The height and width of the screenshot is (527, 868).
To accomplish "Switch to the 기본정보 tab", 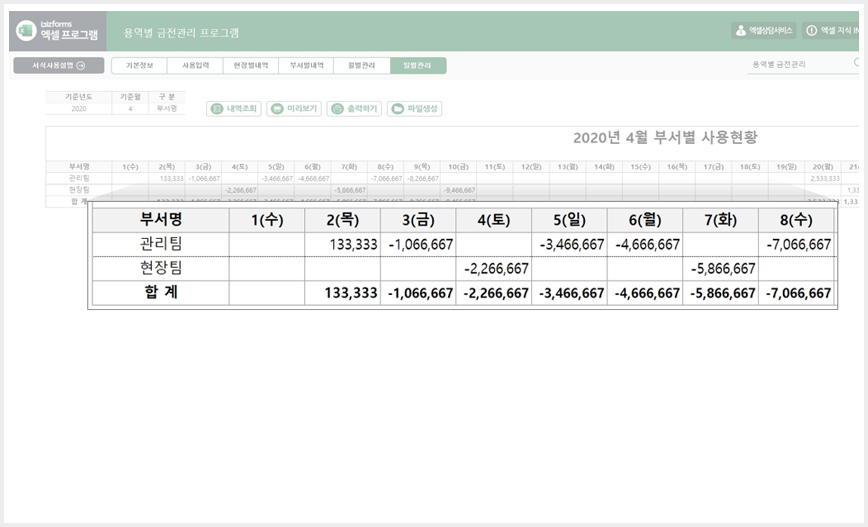I will tap(140, 65).
